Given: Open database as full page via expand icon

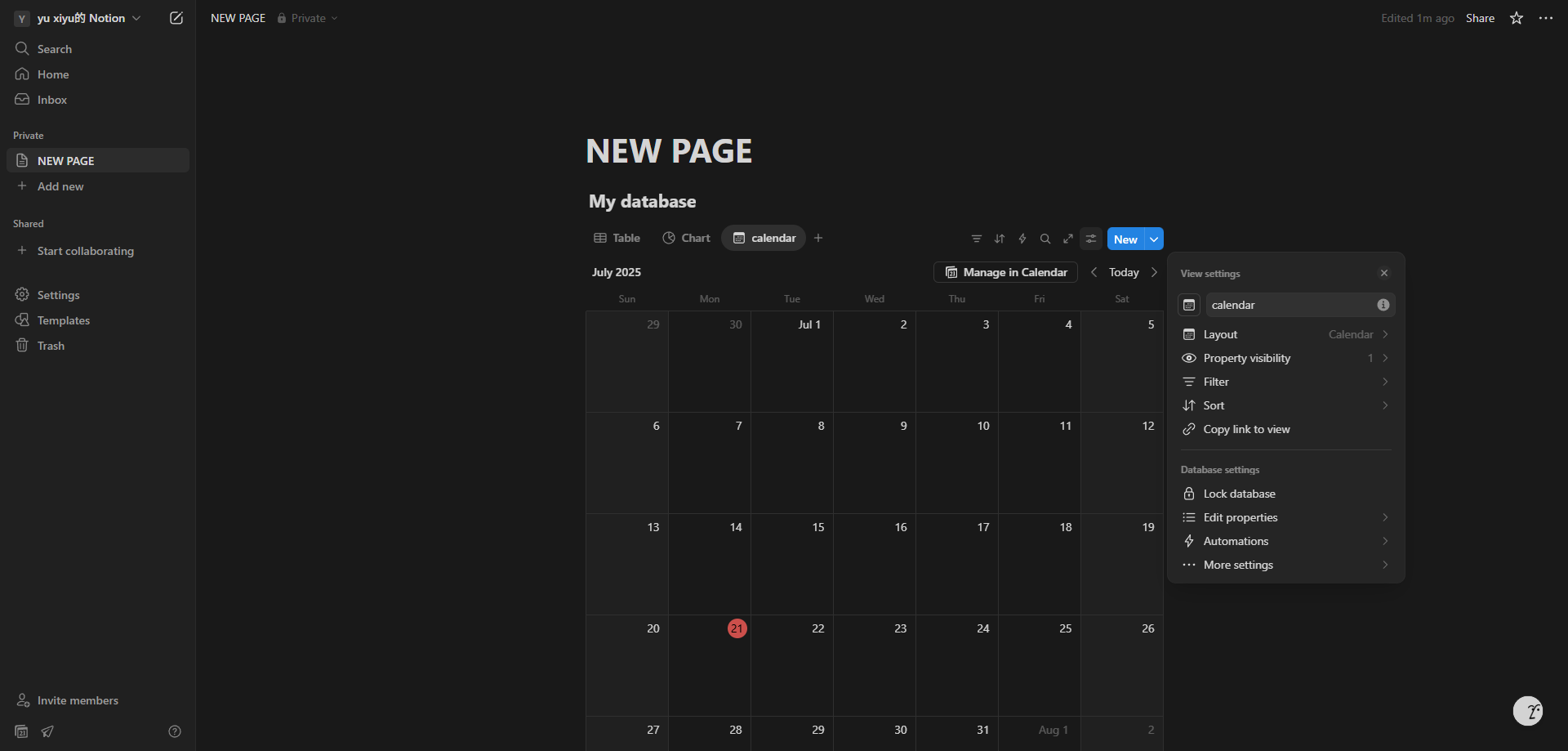Looking at the screenshot, I should (1068, 239).
